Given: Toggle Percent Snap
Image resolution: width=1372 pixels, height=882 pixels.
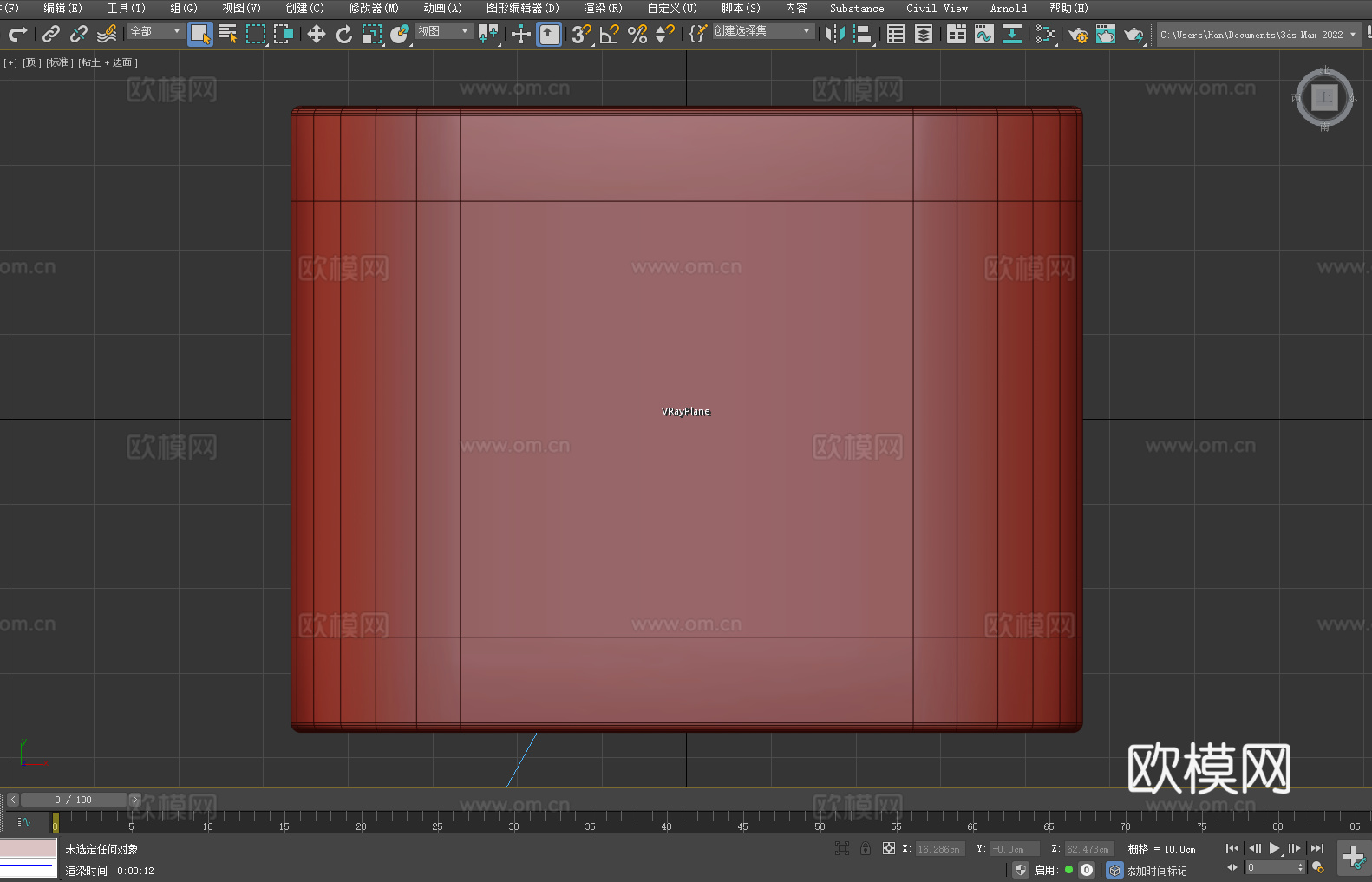Looking at the screenshot, I should (x=637, y=34).
